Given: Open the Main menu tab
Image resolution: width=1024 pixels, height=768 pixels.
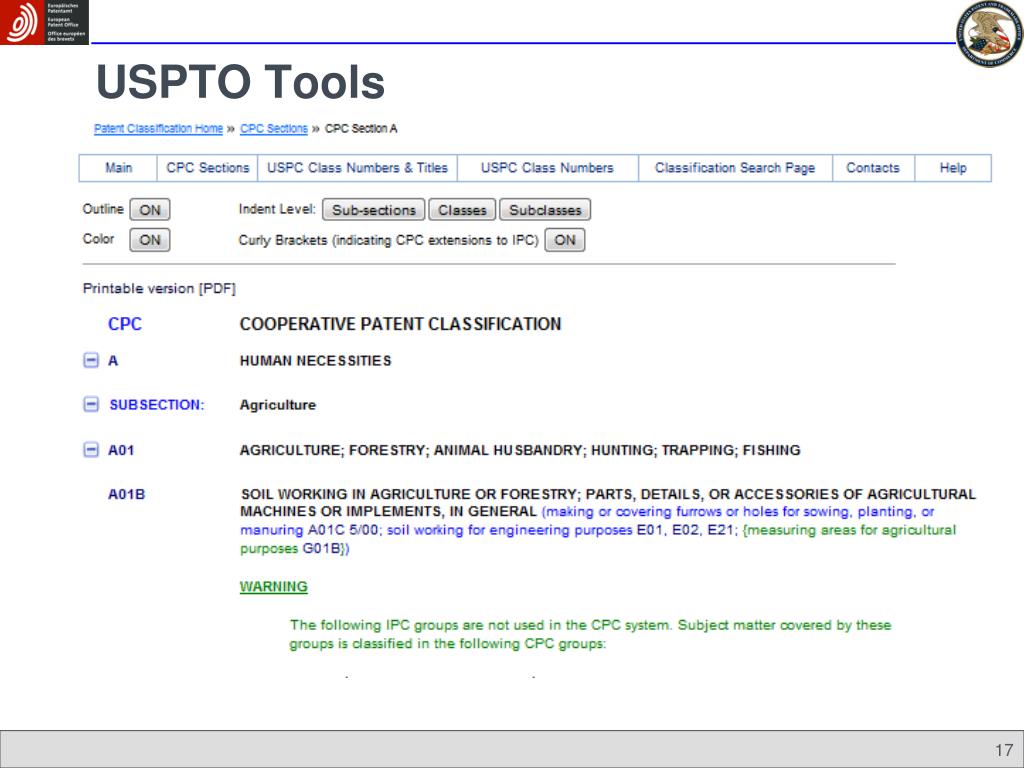Looking at the screenshot, I should [118, 168].
